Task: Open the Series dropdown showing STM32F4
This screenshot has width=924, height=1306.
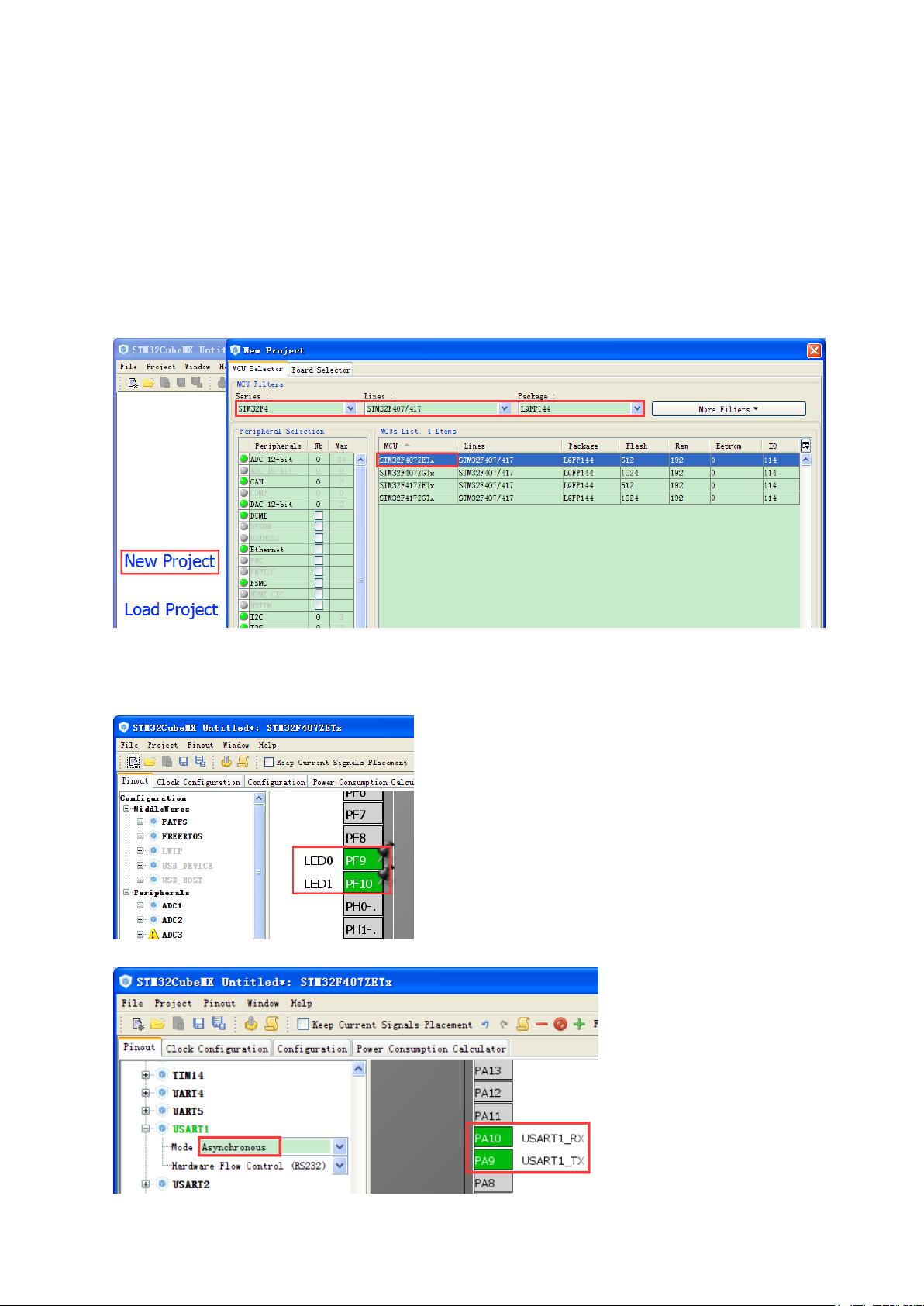Action: (x=350, y=408)
